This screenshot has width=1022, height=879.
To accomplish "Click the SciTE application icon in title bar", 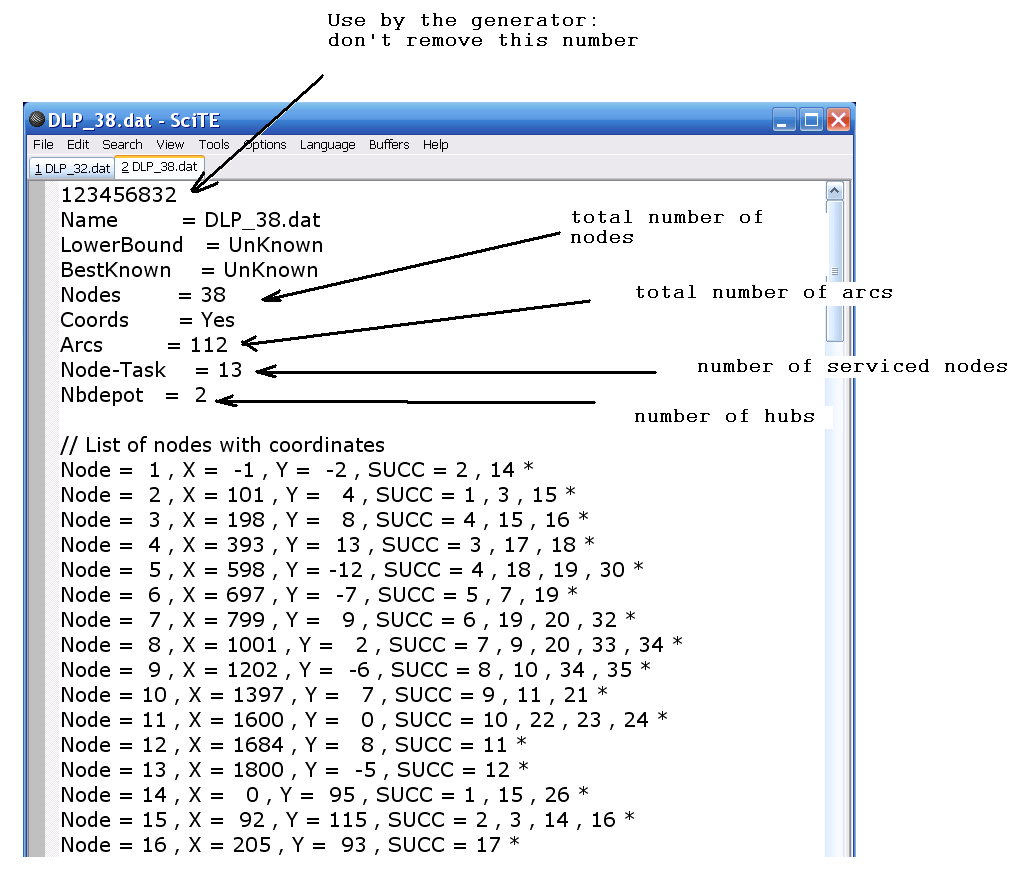I will (38, 119).
